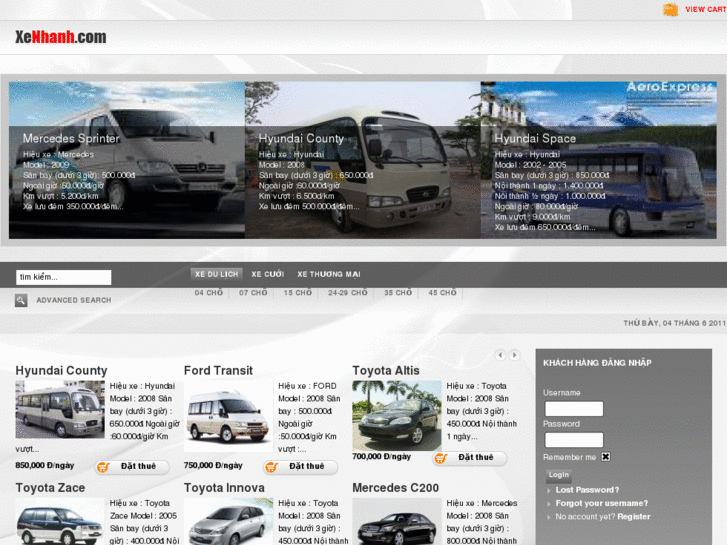Open the Ford Transit product title

coord(218,371)
